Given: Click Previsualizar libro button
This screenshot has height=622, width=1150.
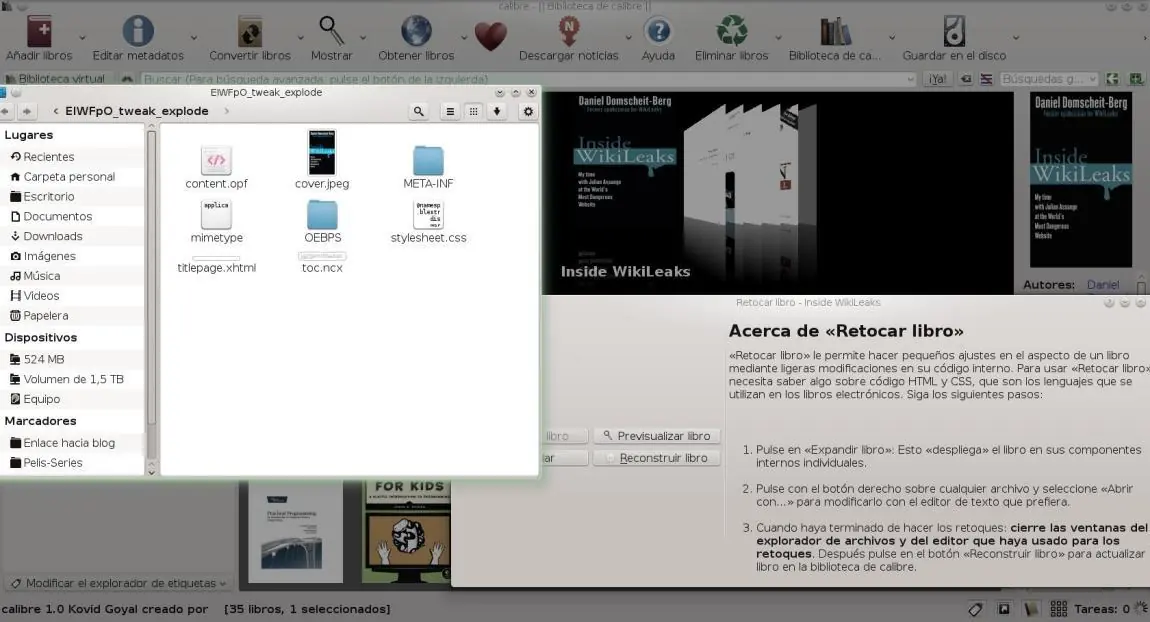Looking at the screenshot, I should (x=656, y=436).
